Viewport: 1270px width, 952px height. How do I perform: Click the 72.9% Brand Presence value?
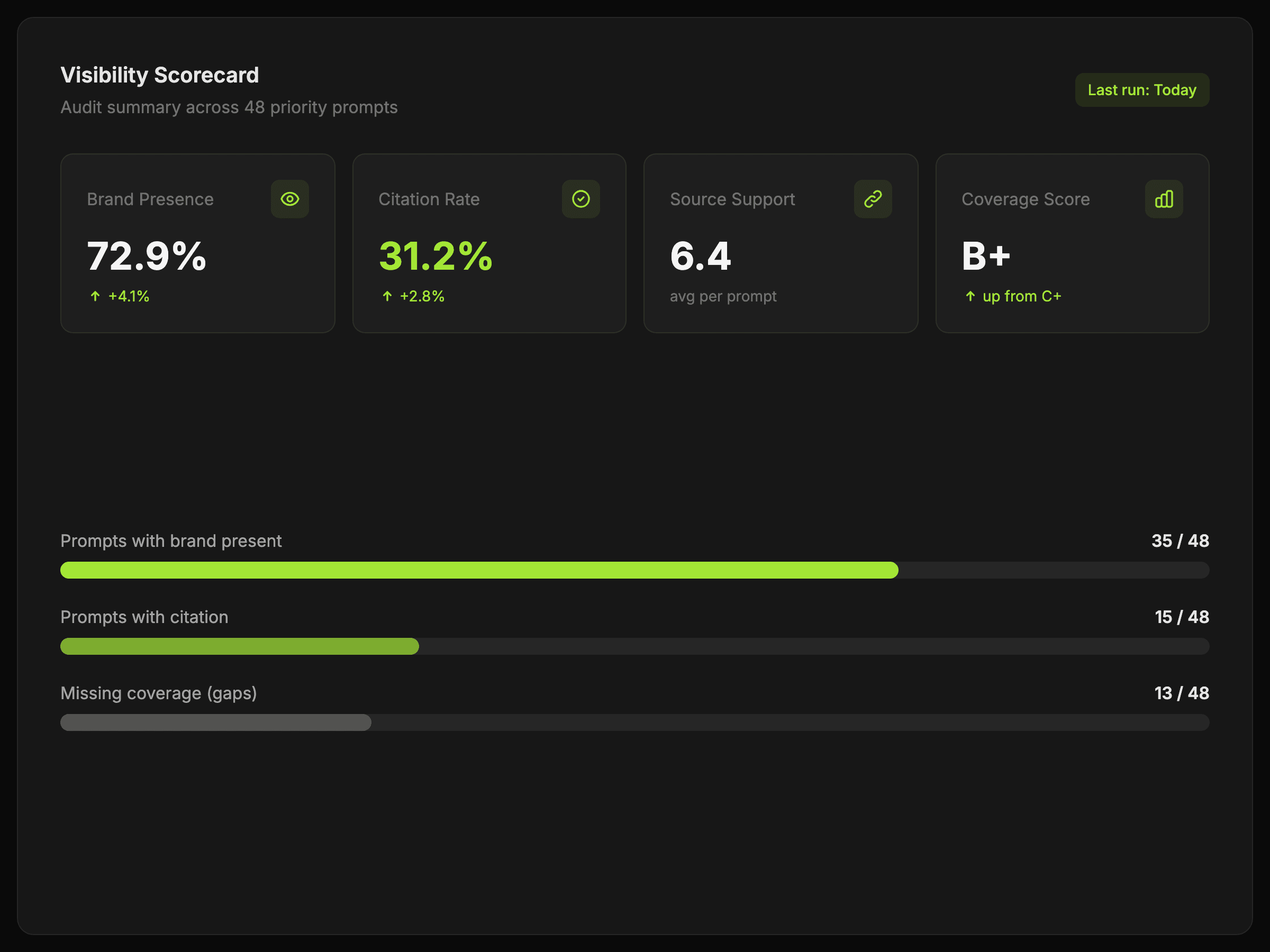point(147,256)
